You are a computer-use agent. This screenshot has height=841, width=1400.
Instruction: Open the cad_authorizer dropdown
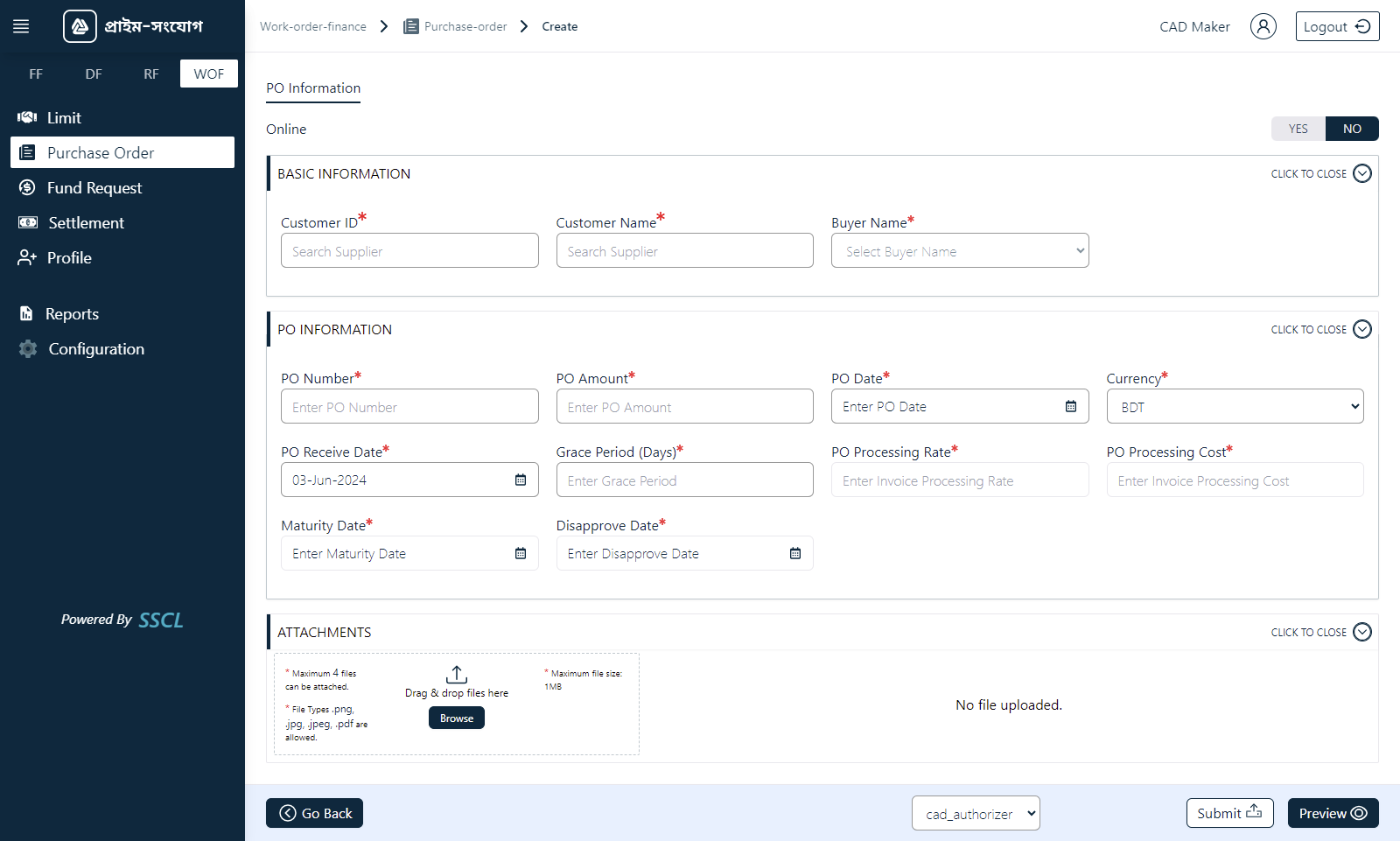click(x=976, y=813)
